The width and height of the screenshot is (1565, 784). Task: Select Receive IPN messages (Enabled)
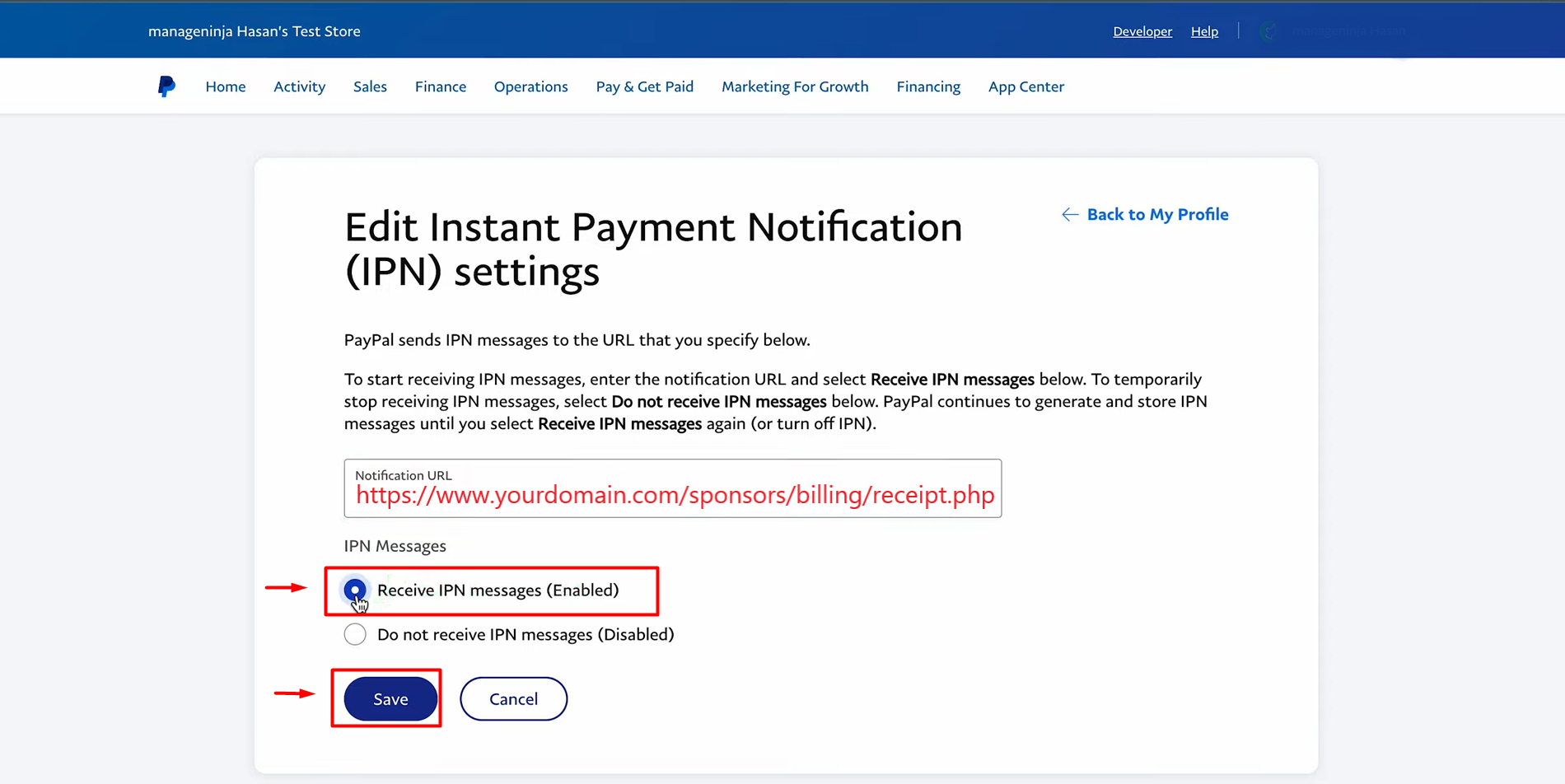tap(355, 590)
